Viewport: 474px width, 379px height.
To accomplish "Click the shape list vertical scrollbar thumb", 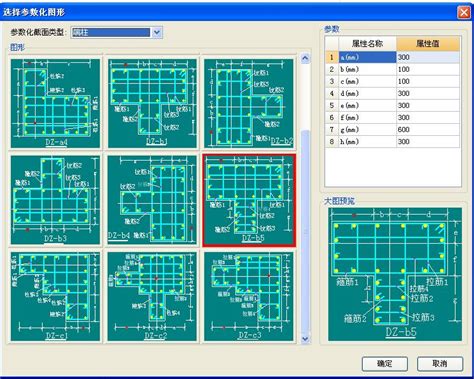I will tap(305, 232).
